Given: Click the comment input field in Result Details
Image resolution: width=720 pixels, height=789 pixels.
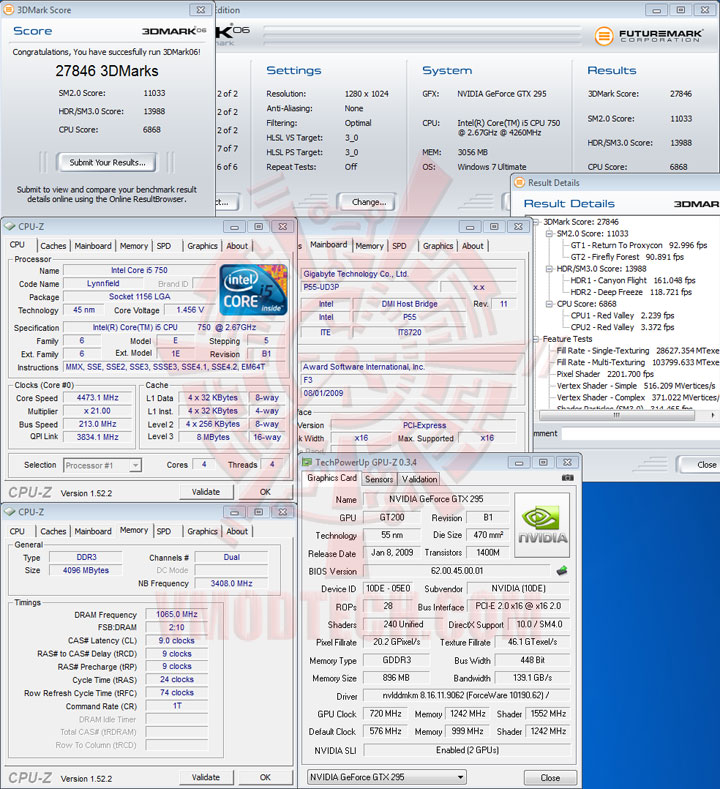Looking at the screenshot, I should pyautogui.click(x=641, y=433).
